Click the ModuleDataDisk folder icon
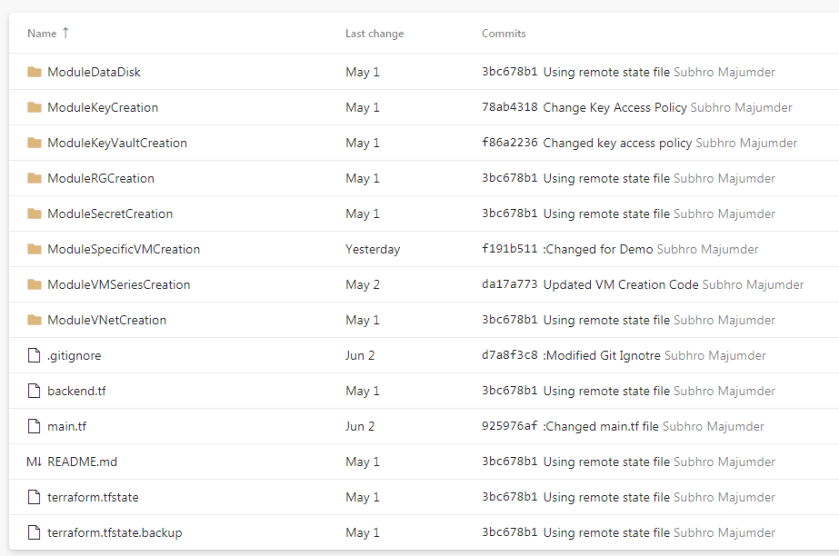 34,72
